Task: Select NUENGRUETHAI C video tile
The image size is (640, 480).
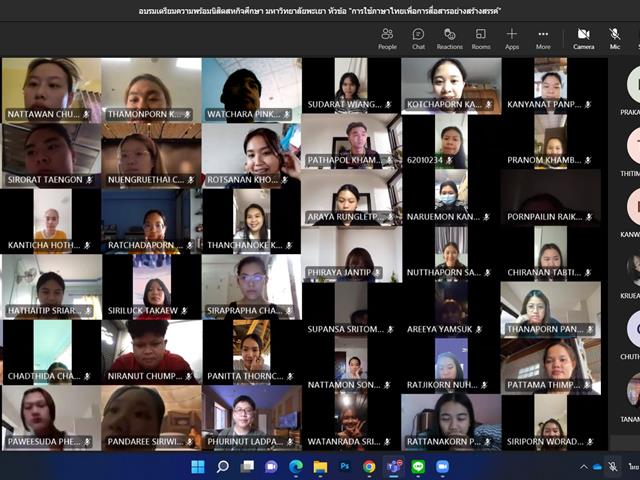Action: pyautogui.click(x=151, y=156)
